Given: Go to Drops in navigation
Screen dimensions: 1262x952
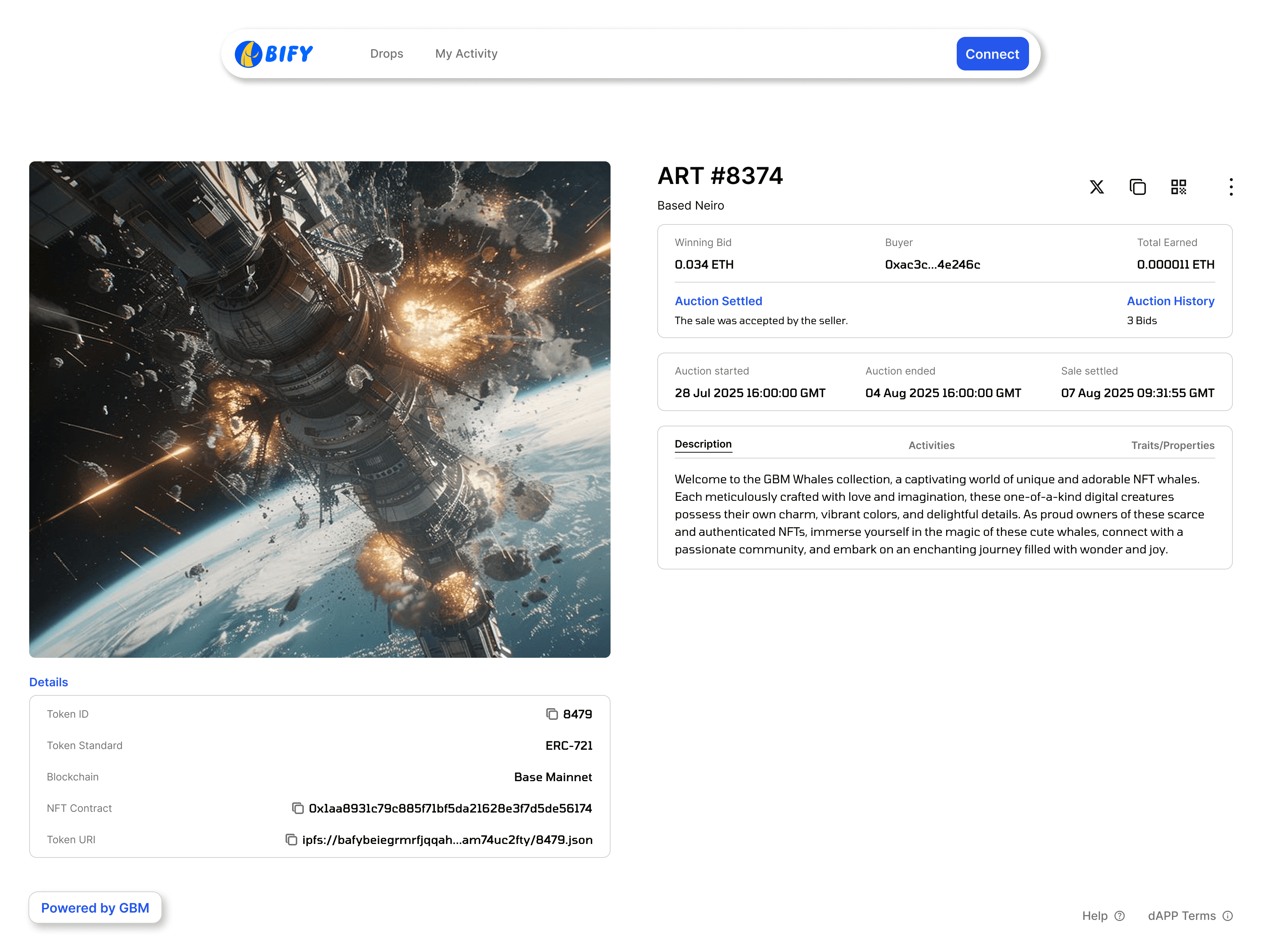Looking at the screenshot, I should (386, 54).
